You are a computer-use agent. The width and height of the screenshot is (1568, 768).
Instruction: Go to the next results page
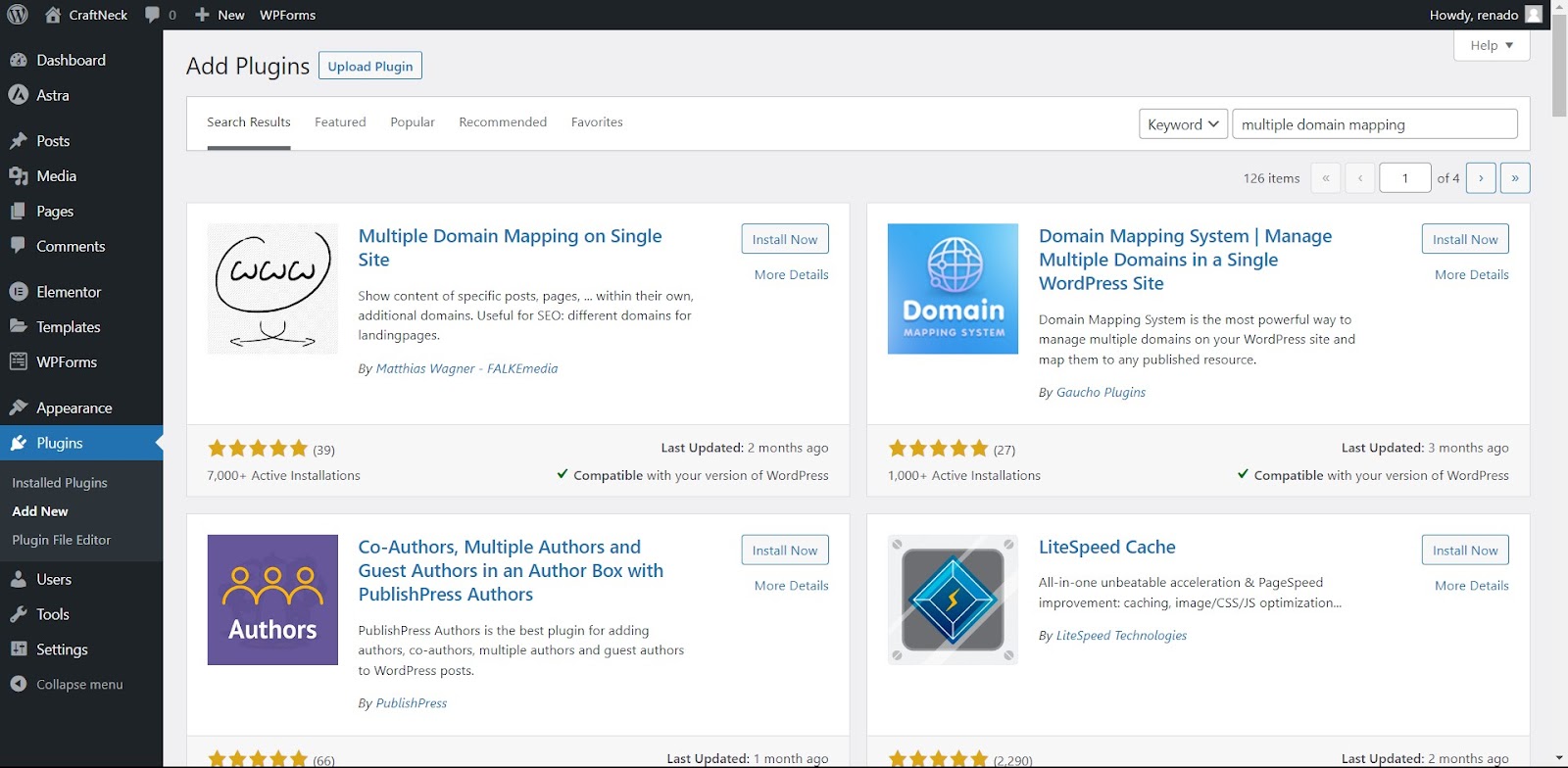[x=1481, y=178]
